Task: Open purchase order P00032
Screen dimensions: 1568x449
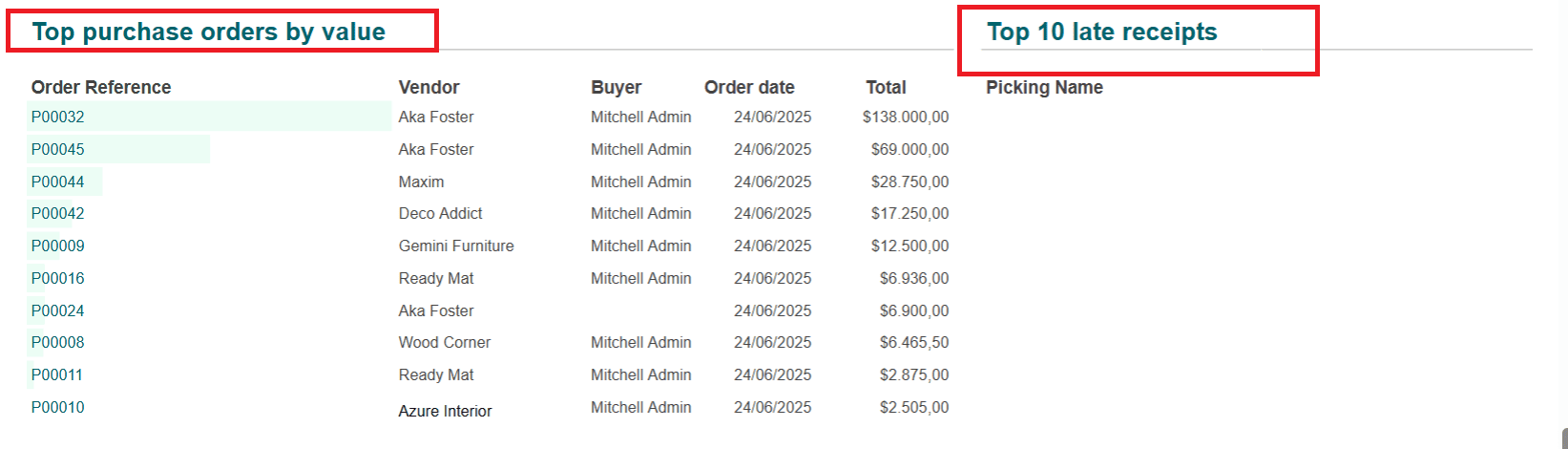Action: [58, 117]
